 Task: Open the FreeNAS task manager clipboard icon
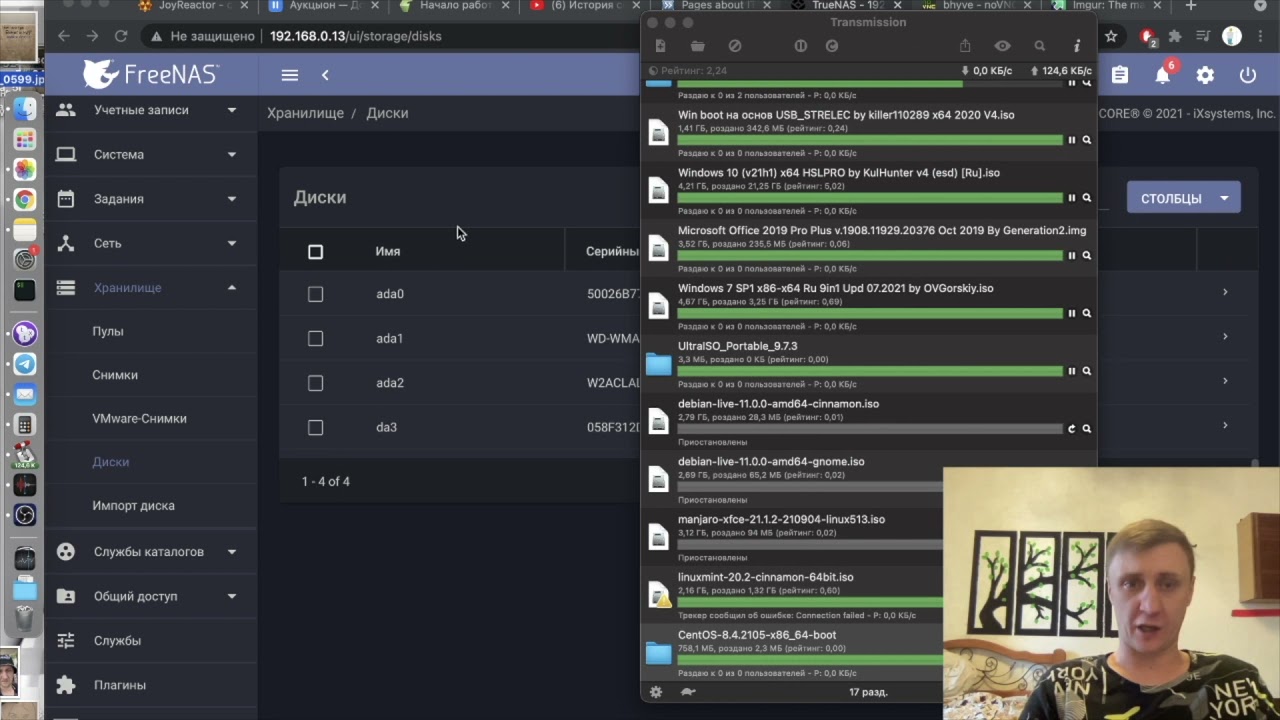tap(1120, 75)
